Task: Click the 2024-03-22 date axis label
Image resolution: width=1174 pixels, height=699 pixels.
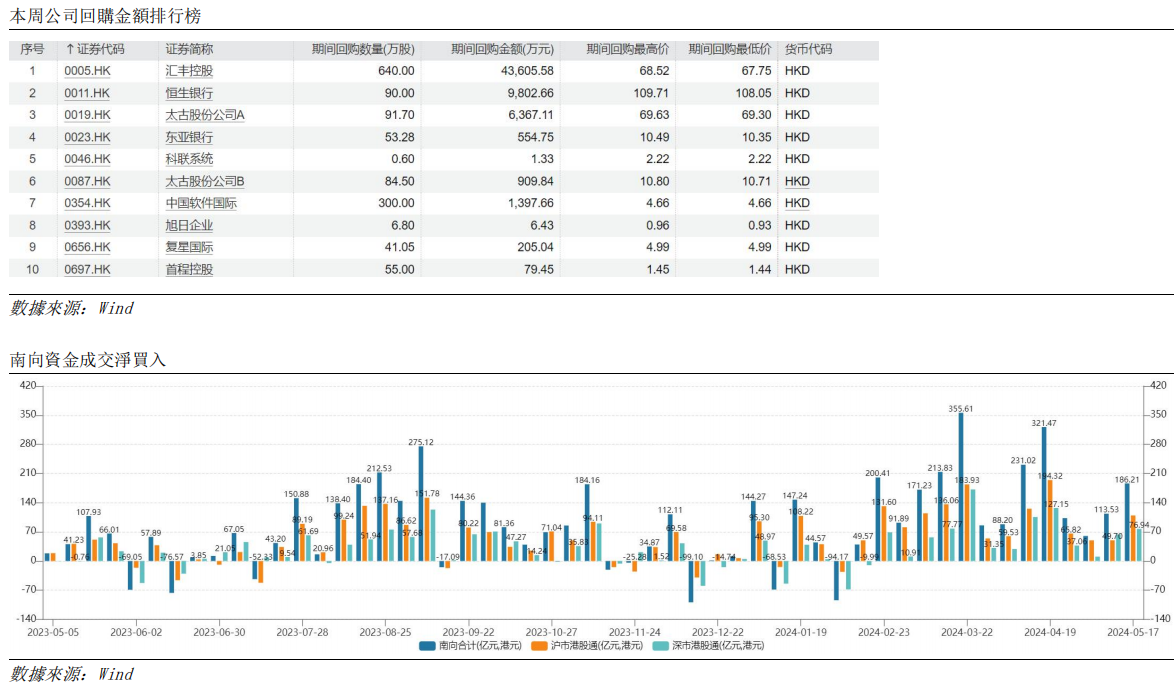Action: point(967,632)
